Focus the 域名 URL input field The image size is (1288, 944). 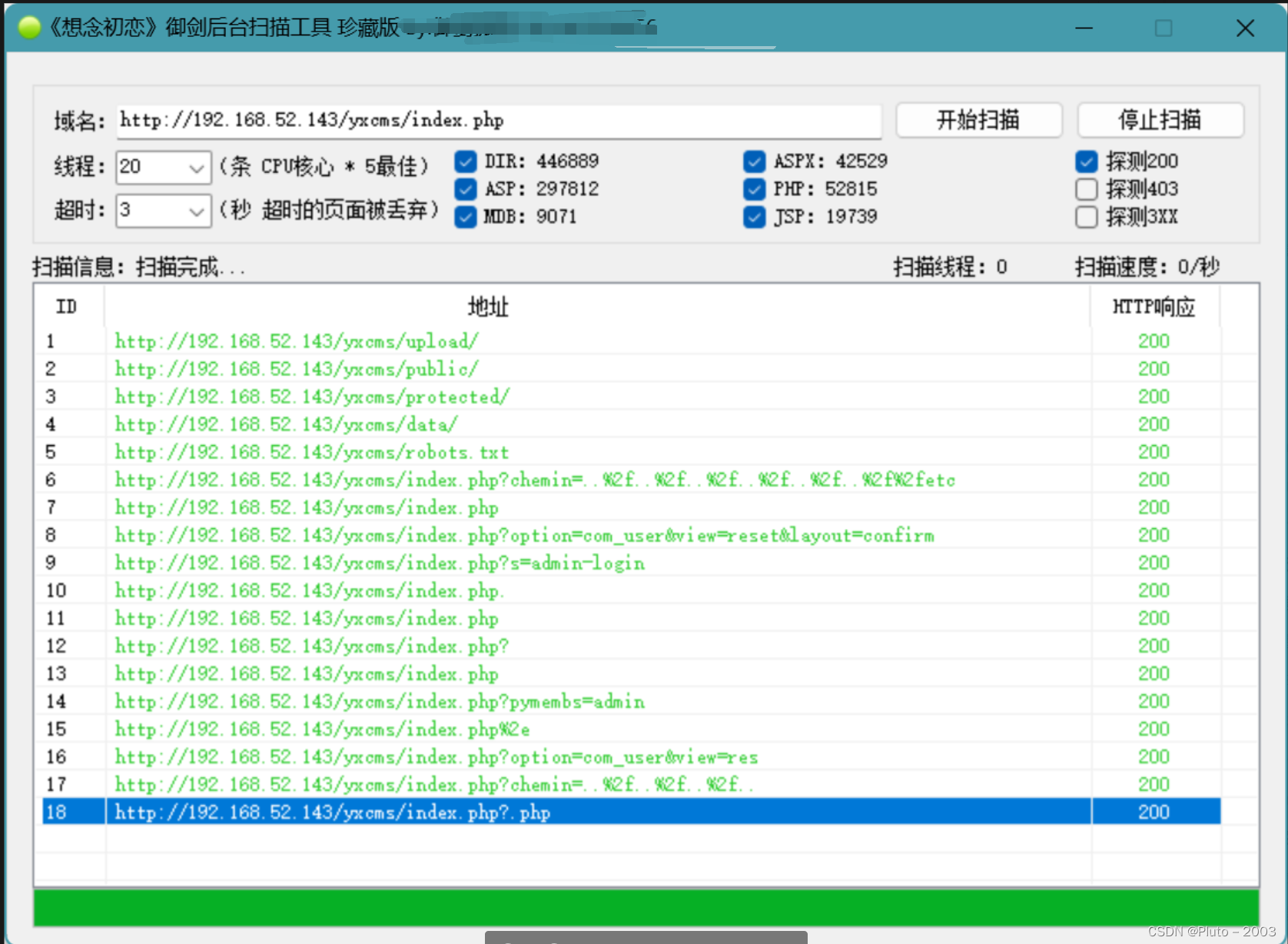click(499, 121)
